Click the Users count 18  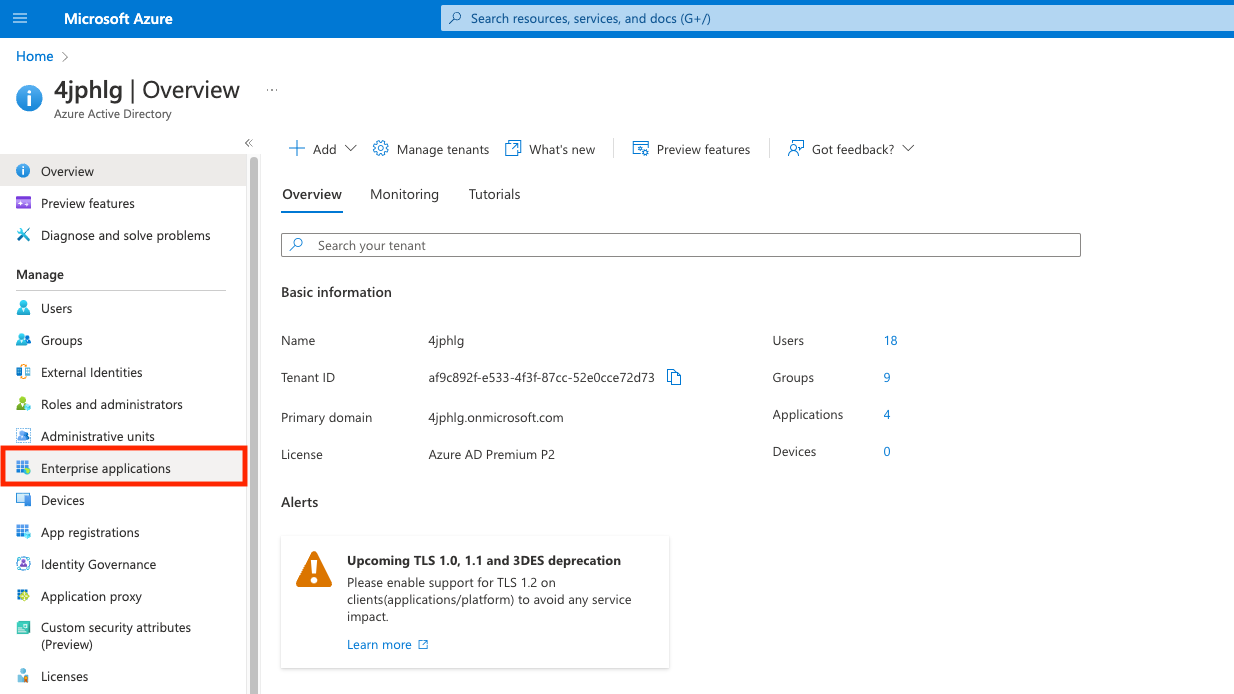[x=891, y=341]
